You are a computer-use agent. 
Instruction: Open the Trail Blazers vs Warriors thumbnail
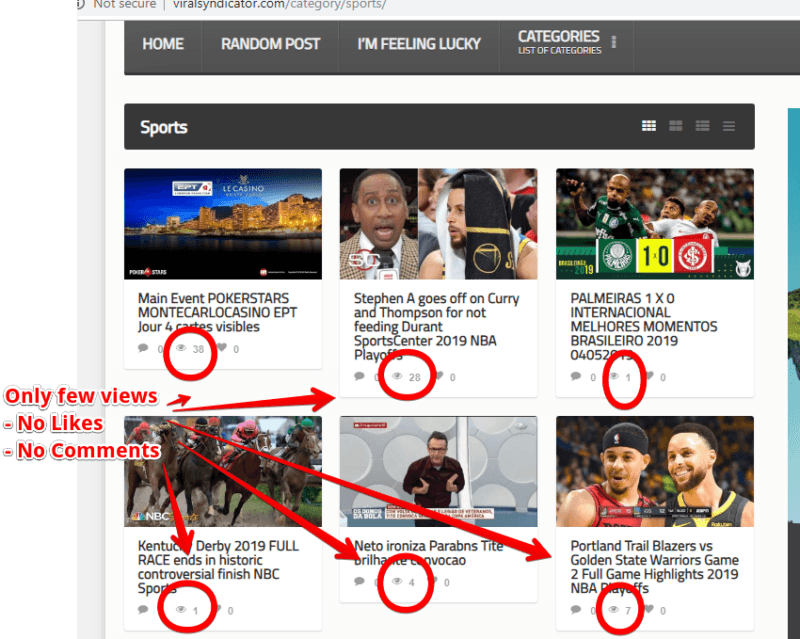[x=655, y=471]
